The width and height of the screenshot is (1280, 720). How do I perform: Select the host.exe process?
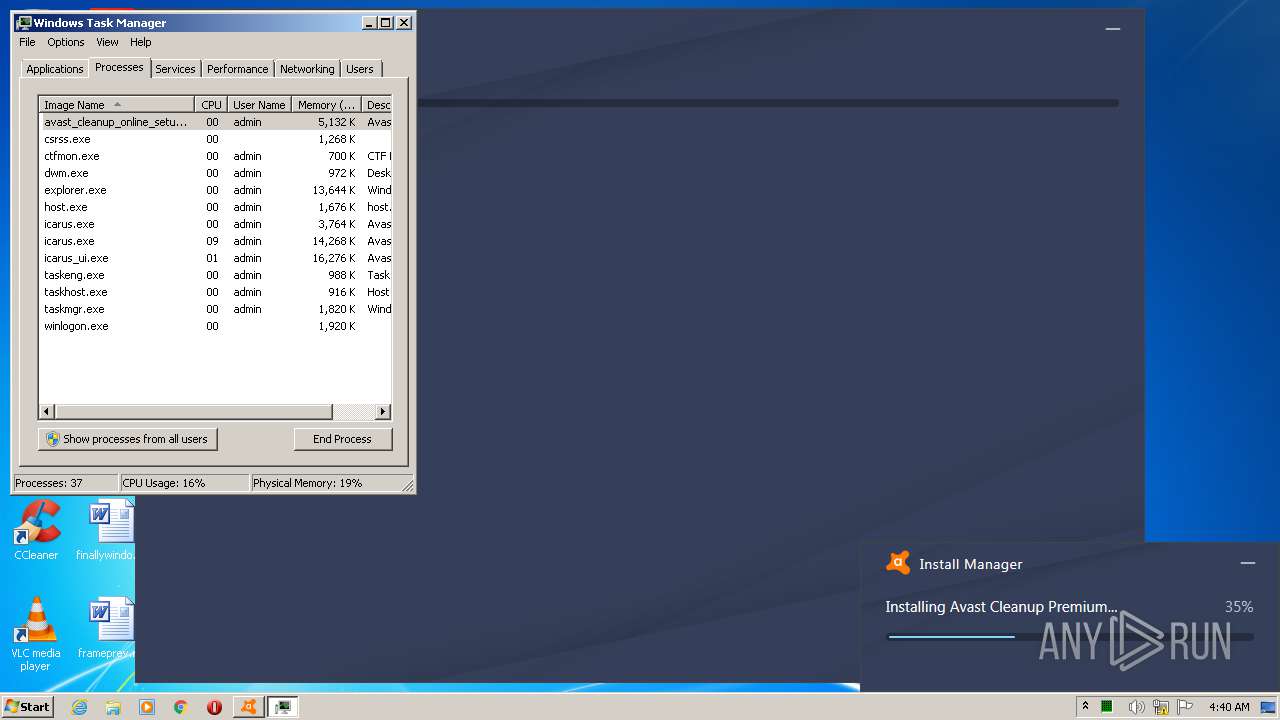(x=215, y=207)
